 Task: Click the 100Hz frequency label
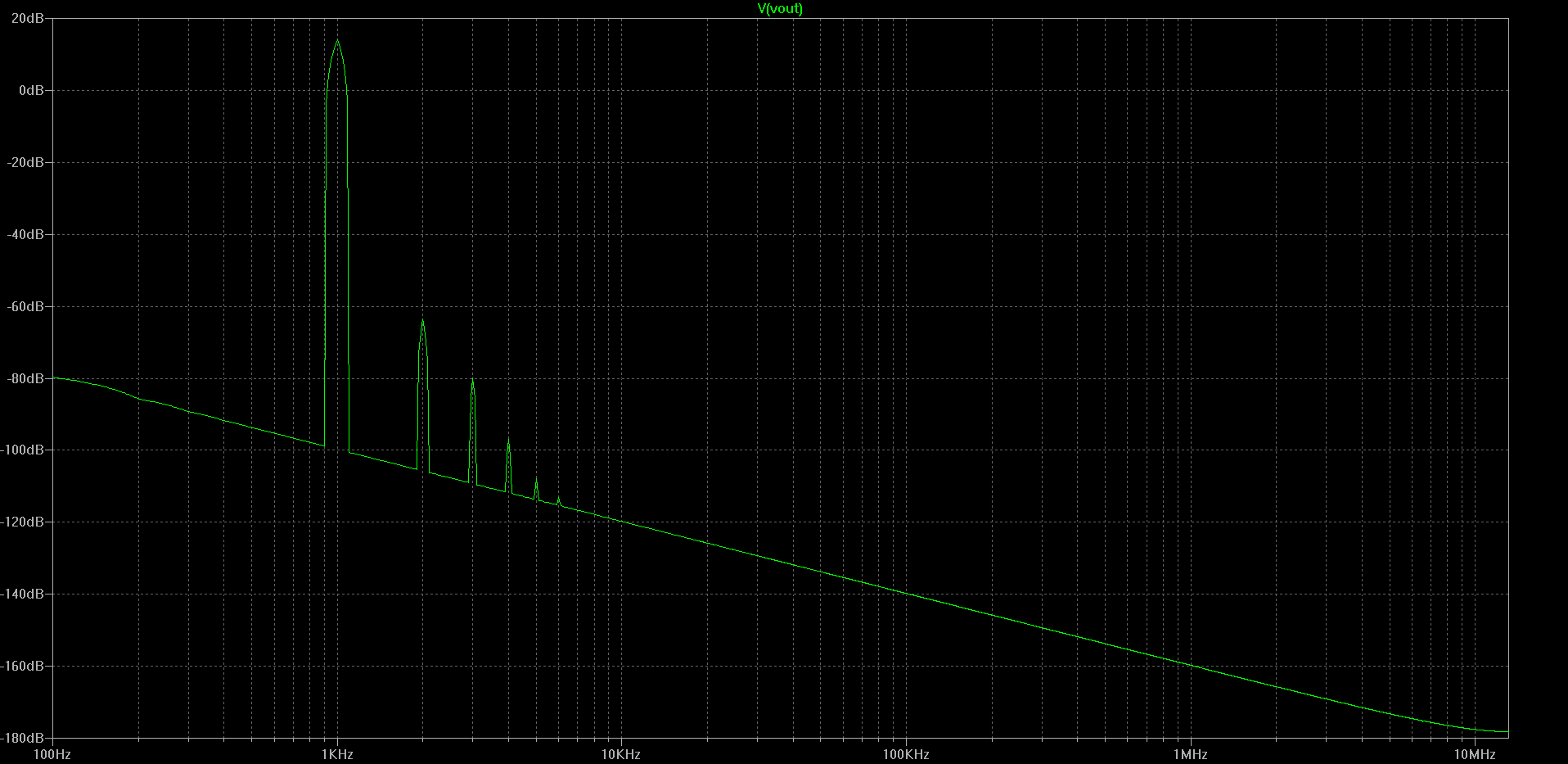point(52,754)
